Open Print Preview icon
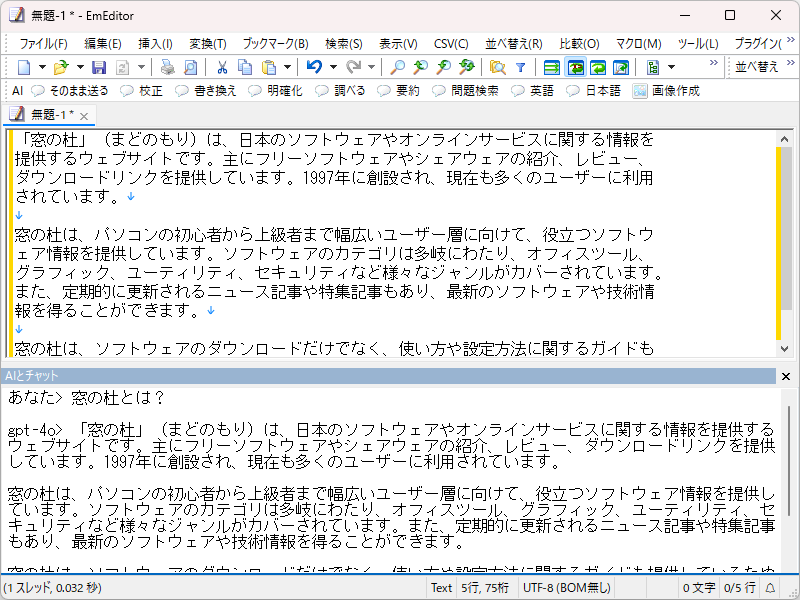Image resolution: width=800 pixels, height=600 pixels. (x=190, y=67)
